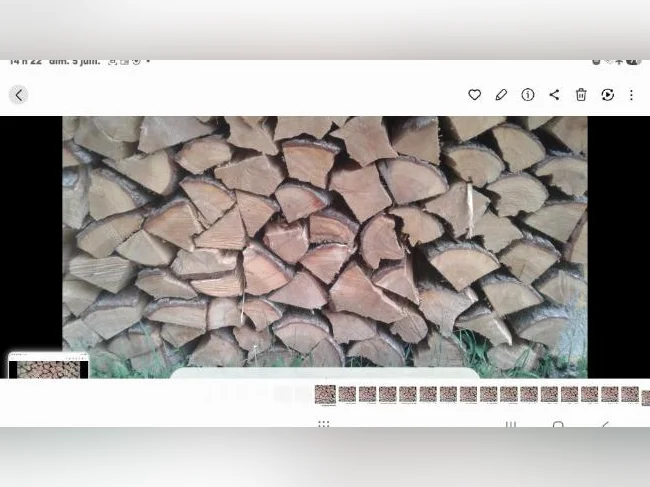Select the second thumbnail in the filmstrip

[x=347, y=394]
